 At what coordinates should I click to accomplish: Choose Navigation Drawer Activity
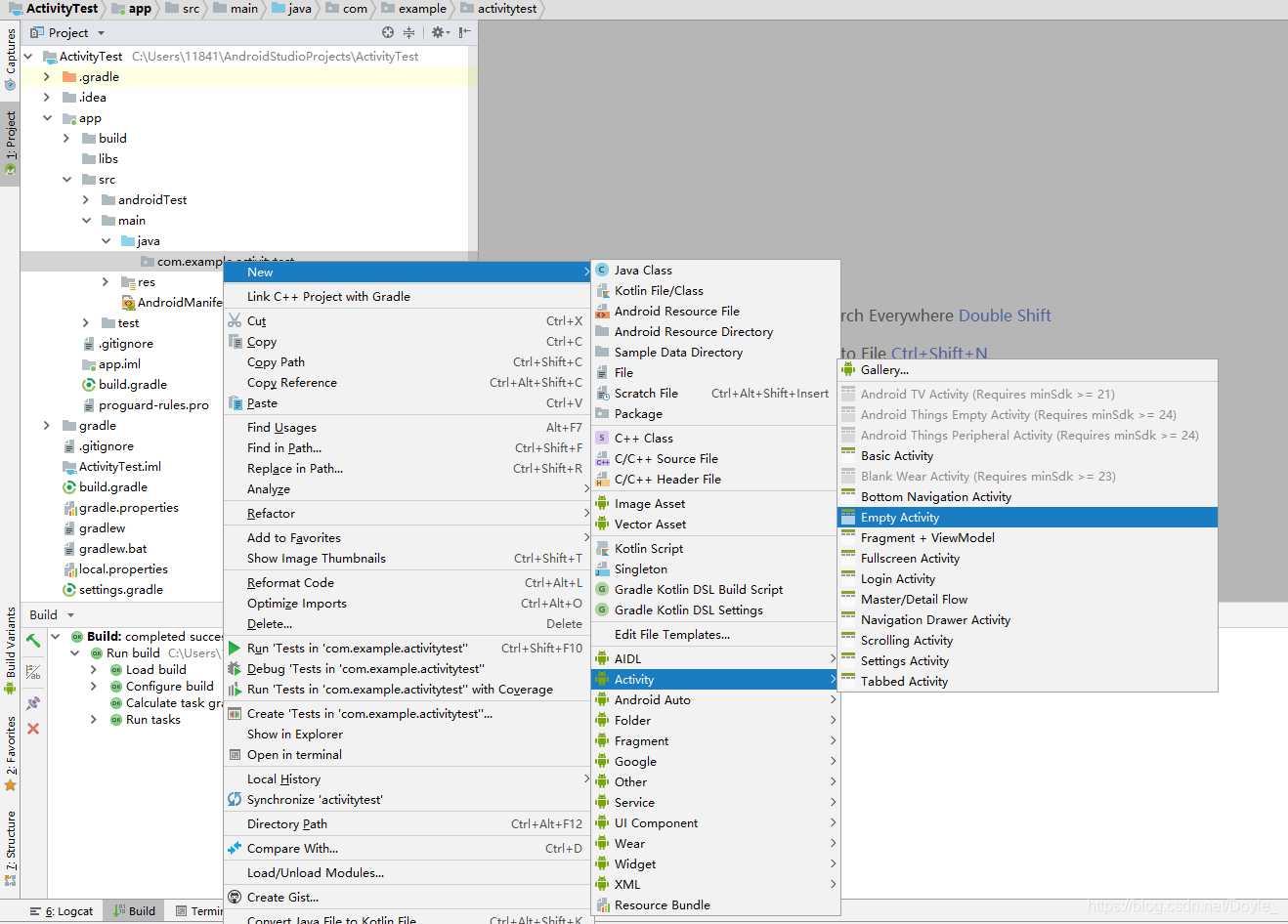click(x=1027, y=620)
